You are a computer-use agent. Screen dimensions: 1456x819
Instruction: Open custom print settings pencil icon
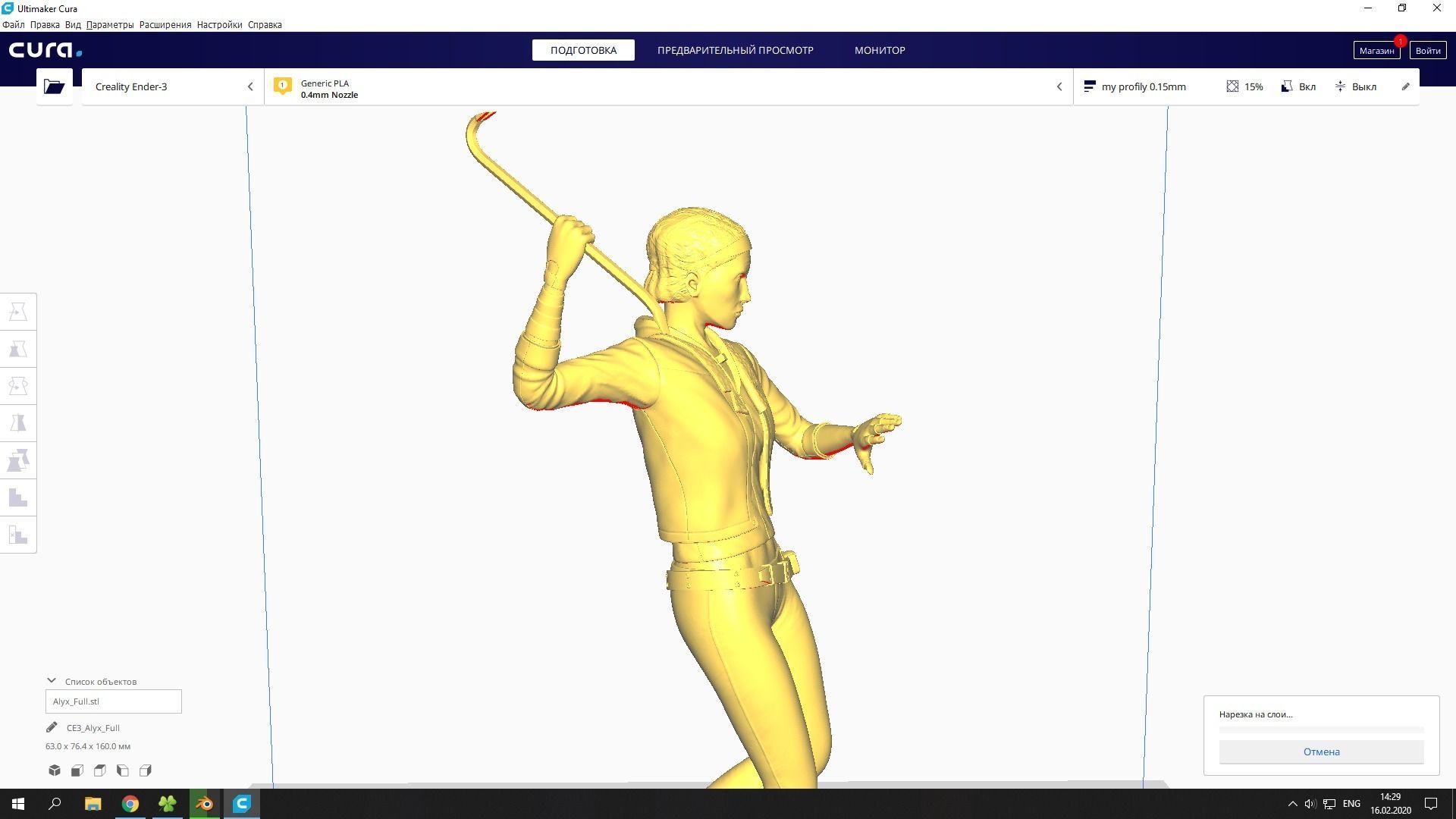tap(1405, 86)
